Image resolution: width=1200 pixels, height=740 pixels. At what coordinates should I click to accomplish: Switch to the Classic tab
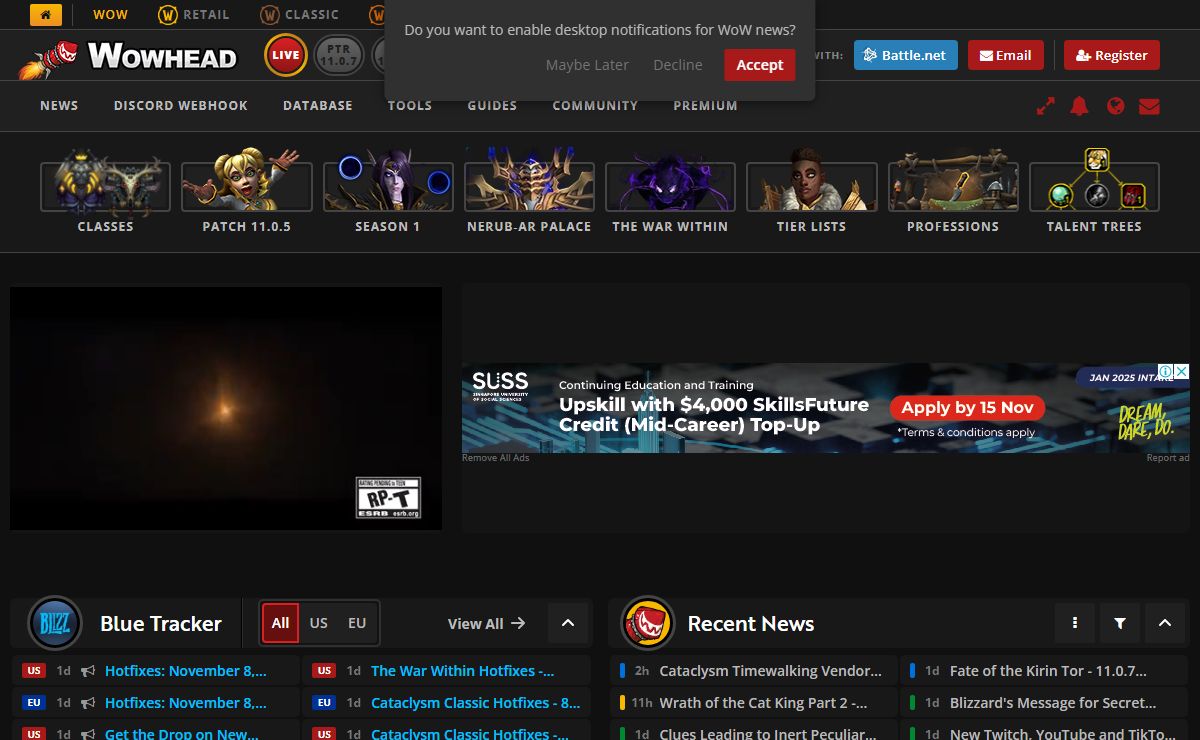coord(299,15)
